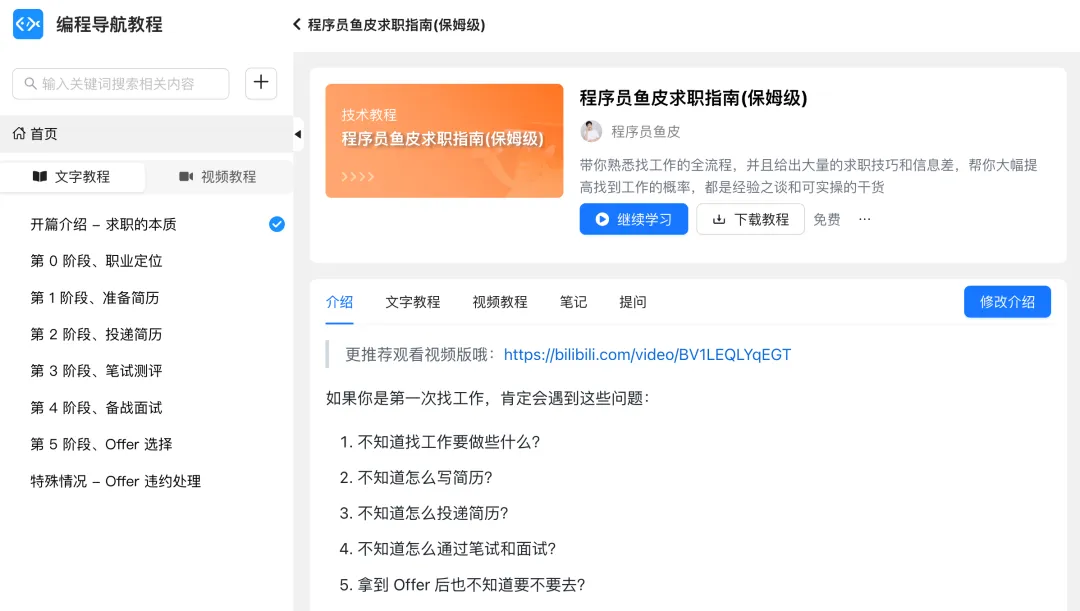Select the 提问 tab
This screenshot has height=611, width=1080.
[x=632, y=302]
